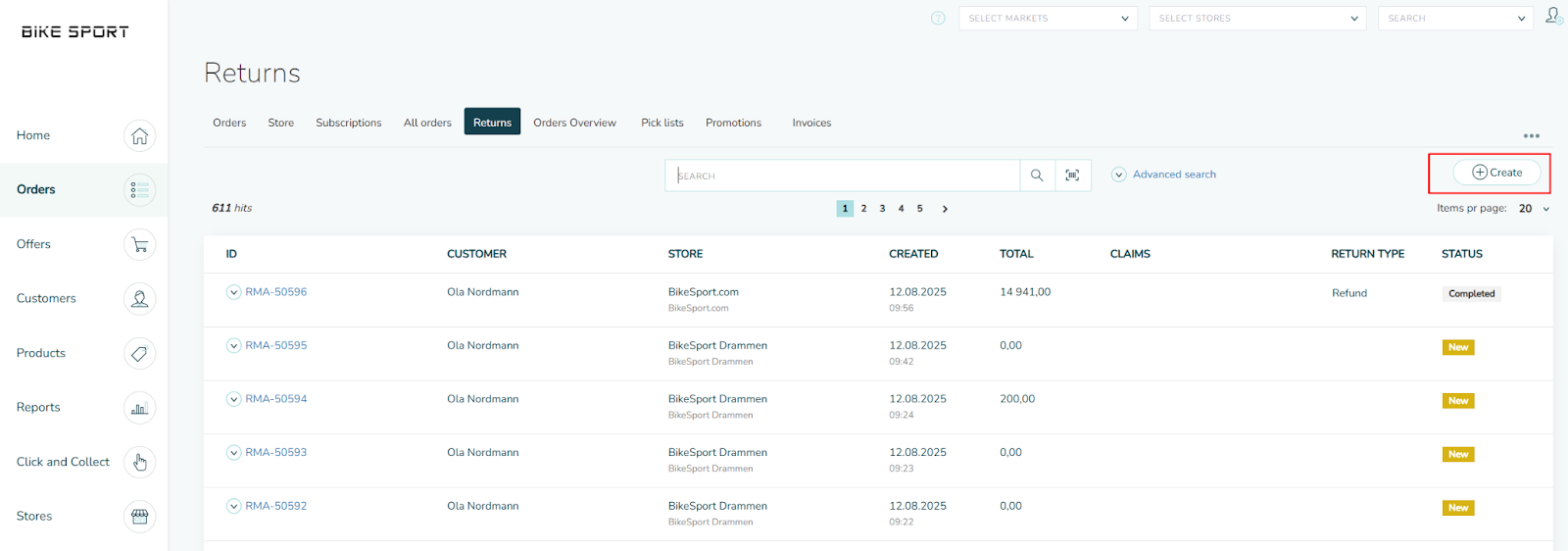Switch to the Invoices tab
Viewport: 1568px width, 551px height.
click(811, 123)
